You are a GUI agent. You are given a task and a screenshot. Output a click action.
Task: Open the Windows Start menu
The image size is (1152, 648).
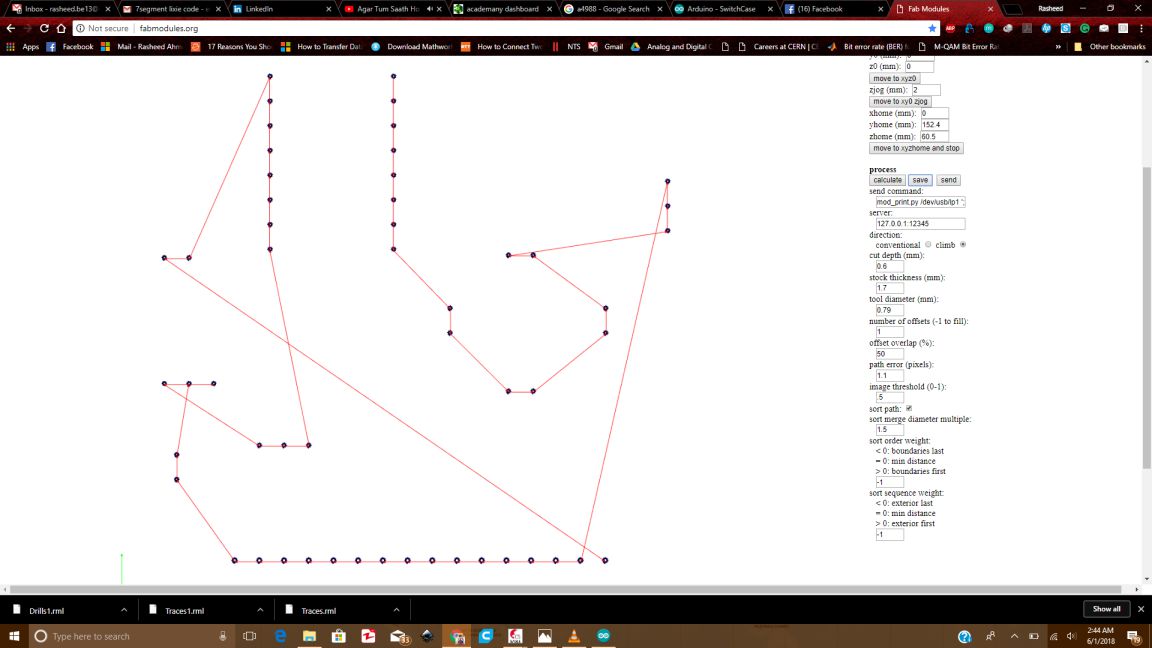[14, 636]
